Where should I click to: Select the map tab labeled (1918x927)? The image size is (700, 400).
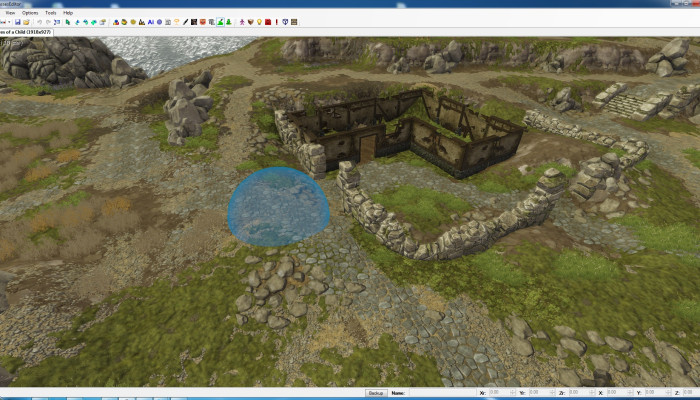26,32
